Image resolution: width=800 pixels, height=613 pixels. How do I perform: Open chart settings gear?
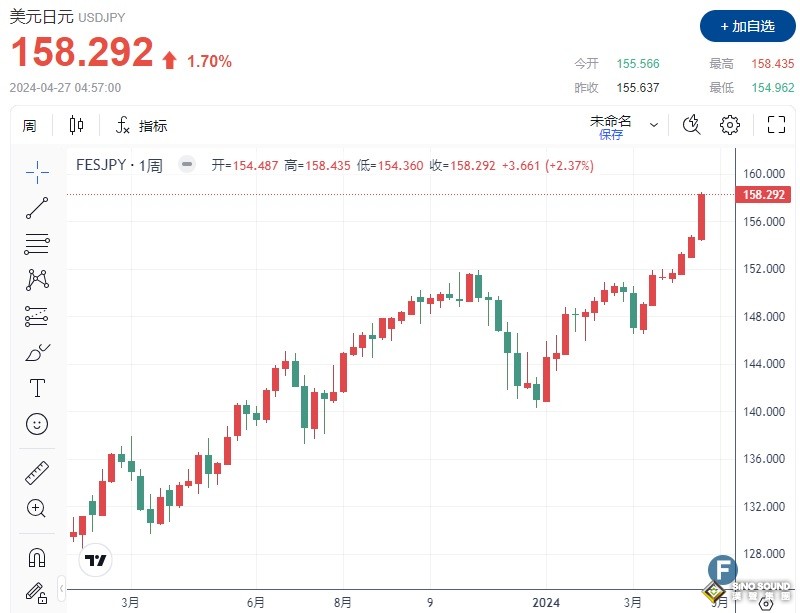tap(730, 125)
